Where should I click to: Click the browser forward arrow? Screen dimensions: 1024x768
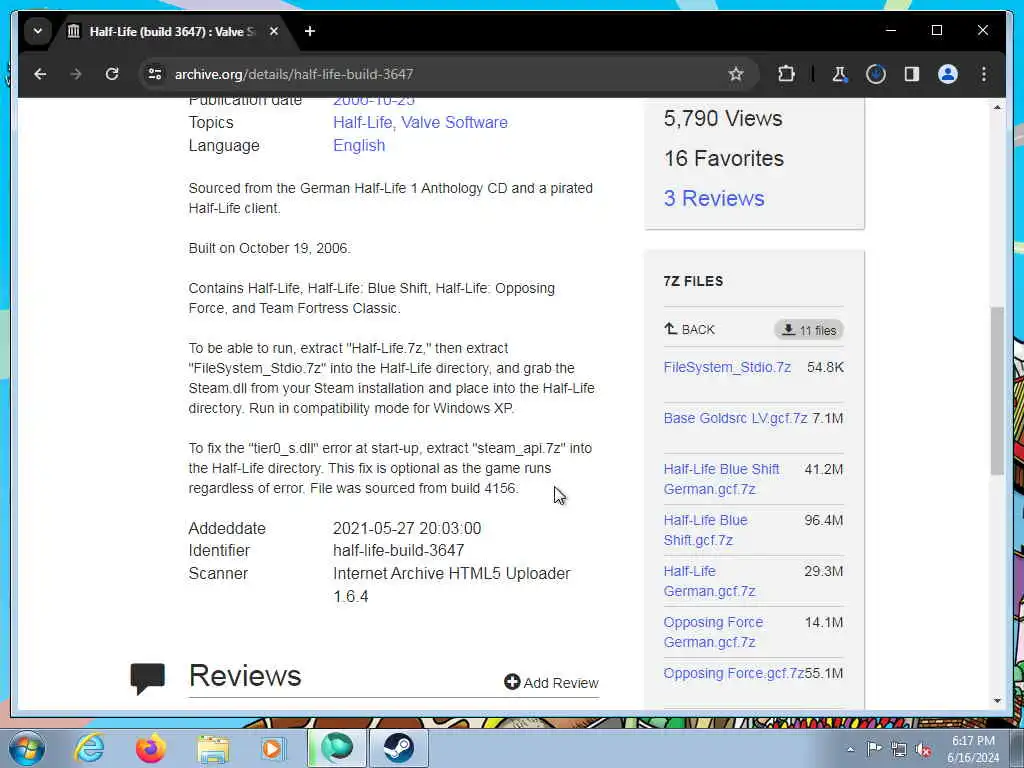[x=76, y=74]
